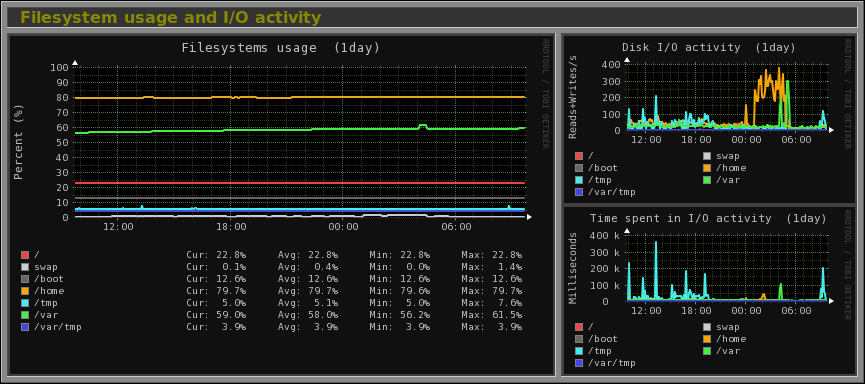Click the 06:00 marker on Time spent graph axis
This screenshot has width=865, height=384.
point(797,311)
